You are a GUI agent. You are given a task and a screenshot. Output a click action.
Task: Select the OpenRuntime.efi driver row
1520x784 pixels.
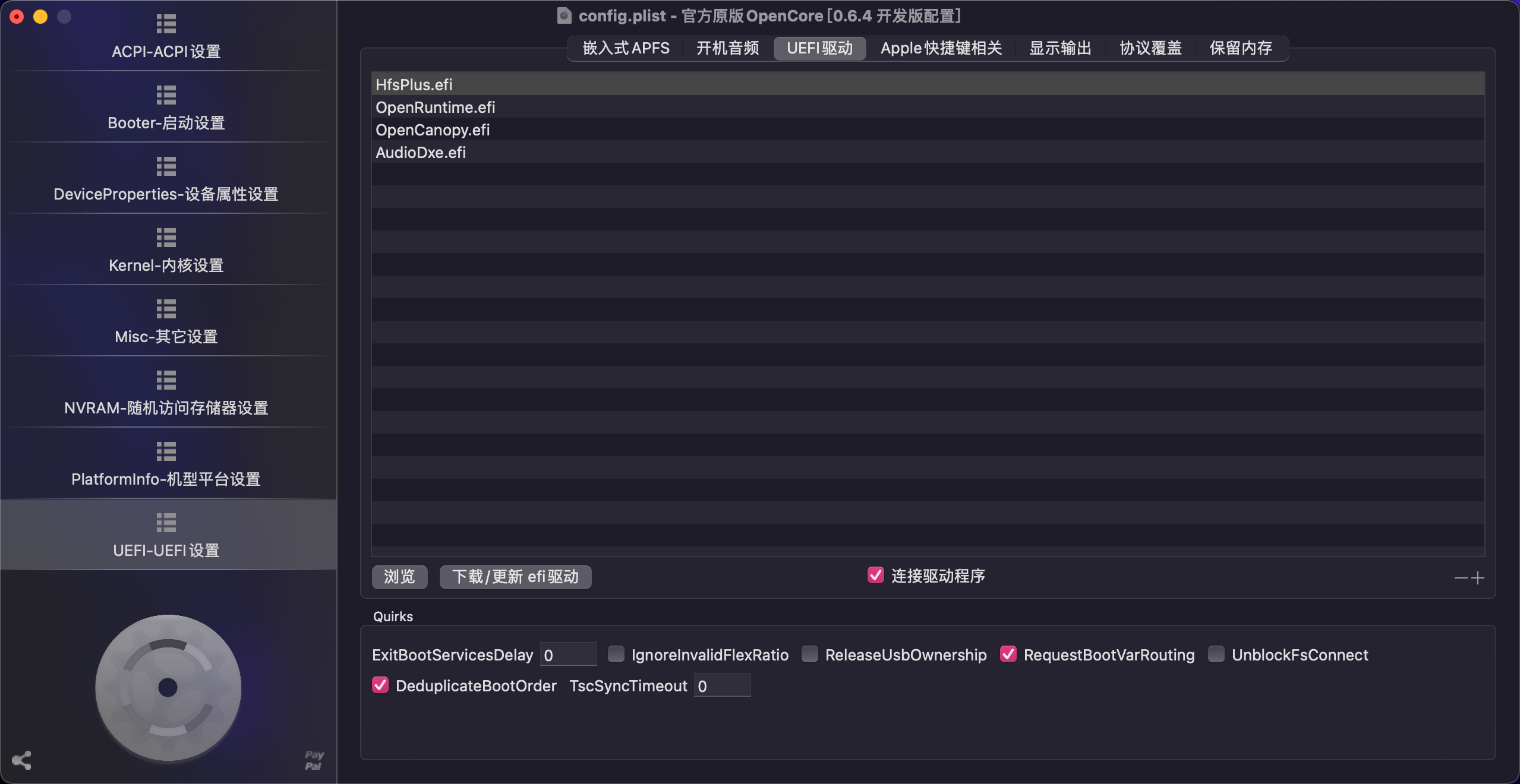click(928, 107)
